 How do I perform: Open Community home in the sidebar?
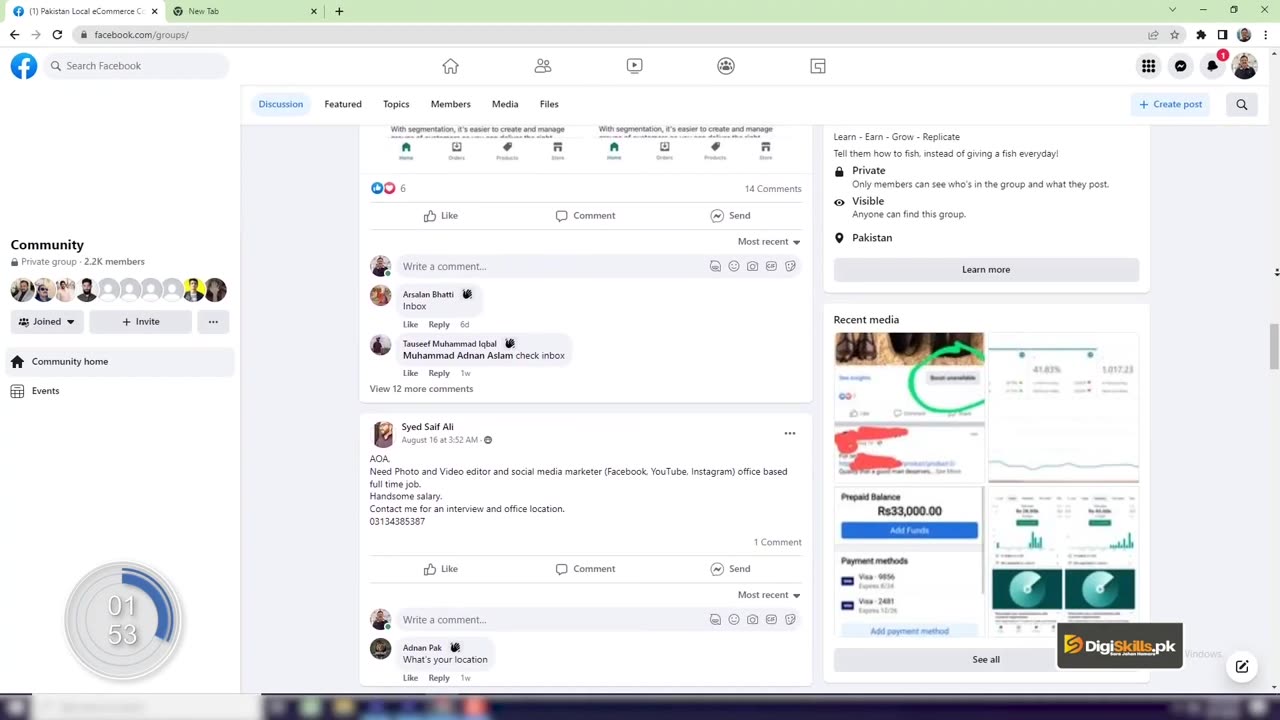click(120, 362)
